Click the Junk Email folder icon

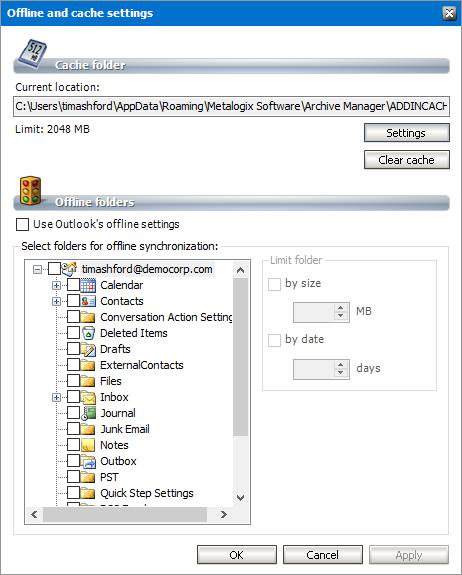(x=88, y=429)
